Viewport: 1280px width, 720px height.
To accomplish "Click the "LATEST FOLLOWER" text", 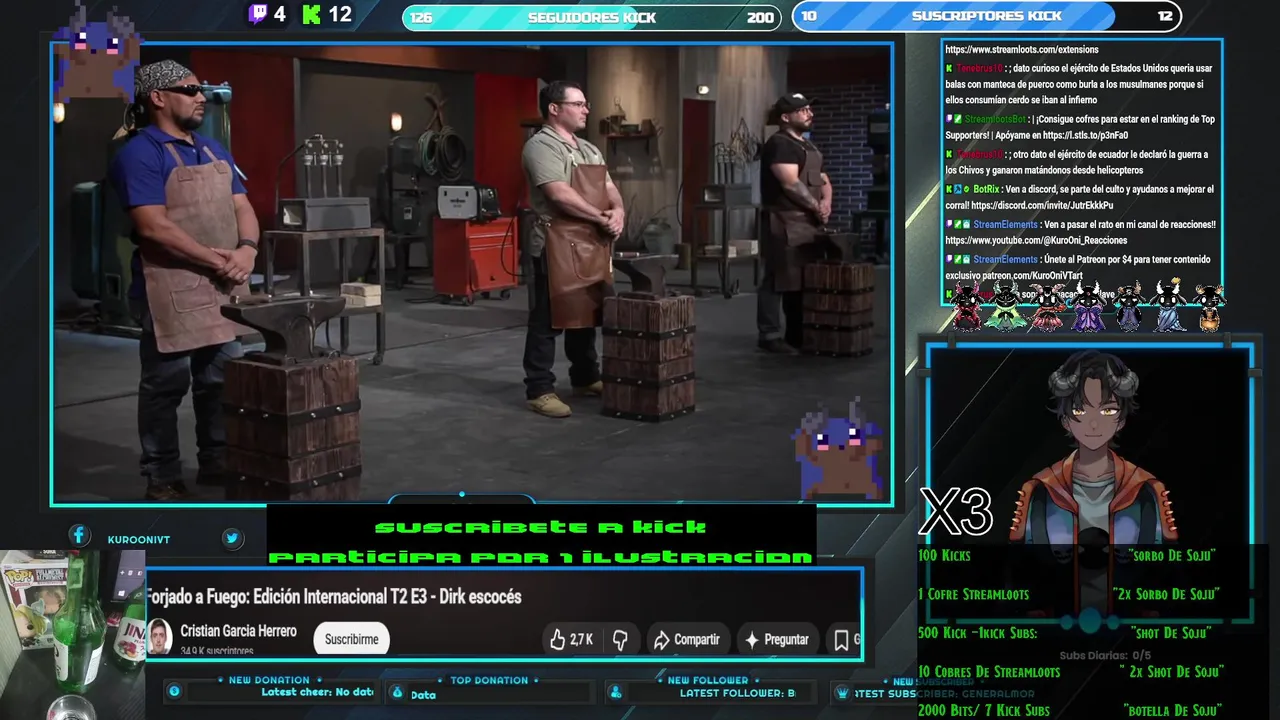I will (738, 693).
